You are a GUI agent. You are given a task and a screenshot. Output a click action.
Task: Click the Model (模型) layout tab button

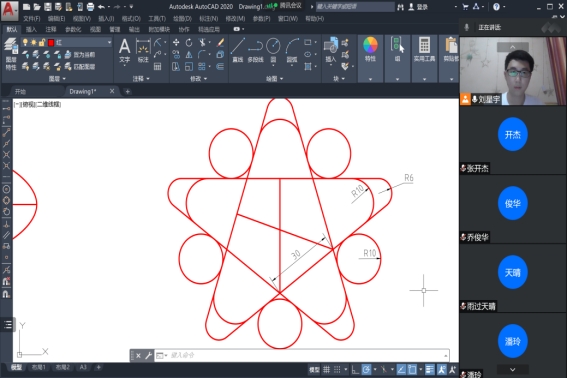(16, 368)
